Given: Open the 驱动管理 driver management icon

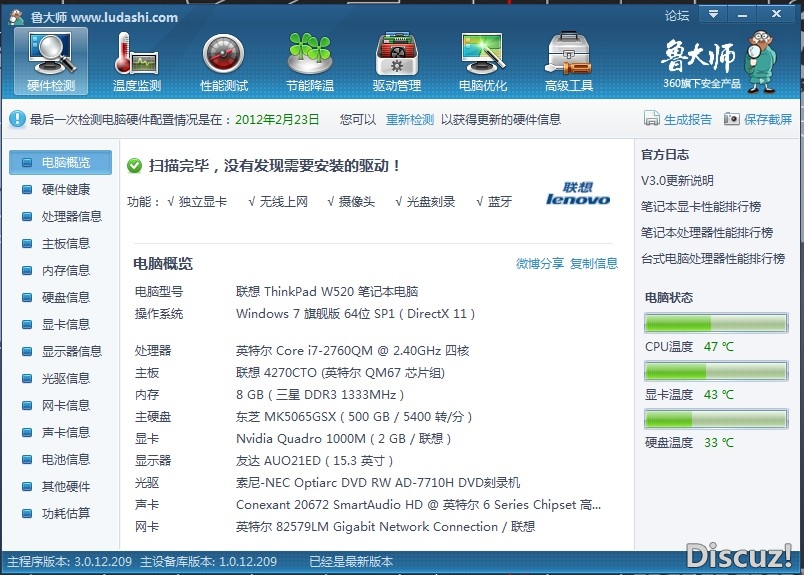Looking at the screenshot, I should (x=396, y=61).
